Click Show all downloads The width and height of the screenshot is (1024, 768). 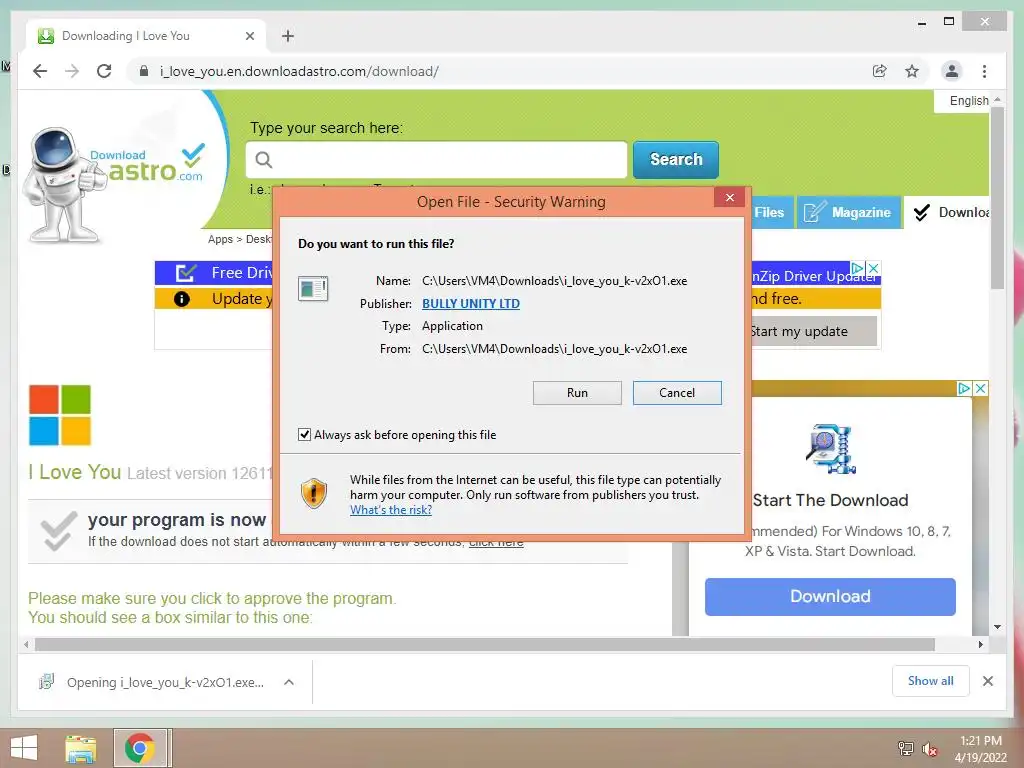pyautogui.click(x=930, y=681)
